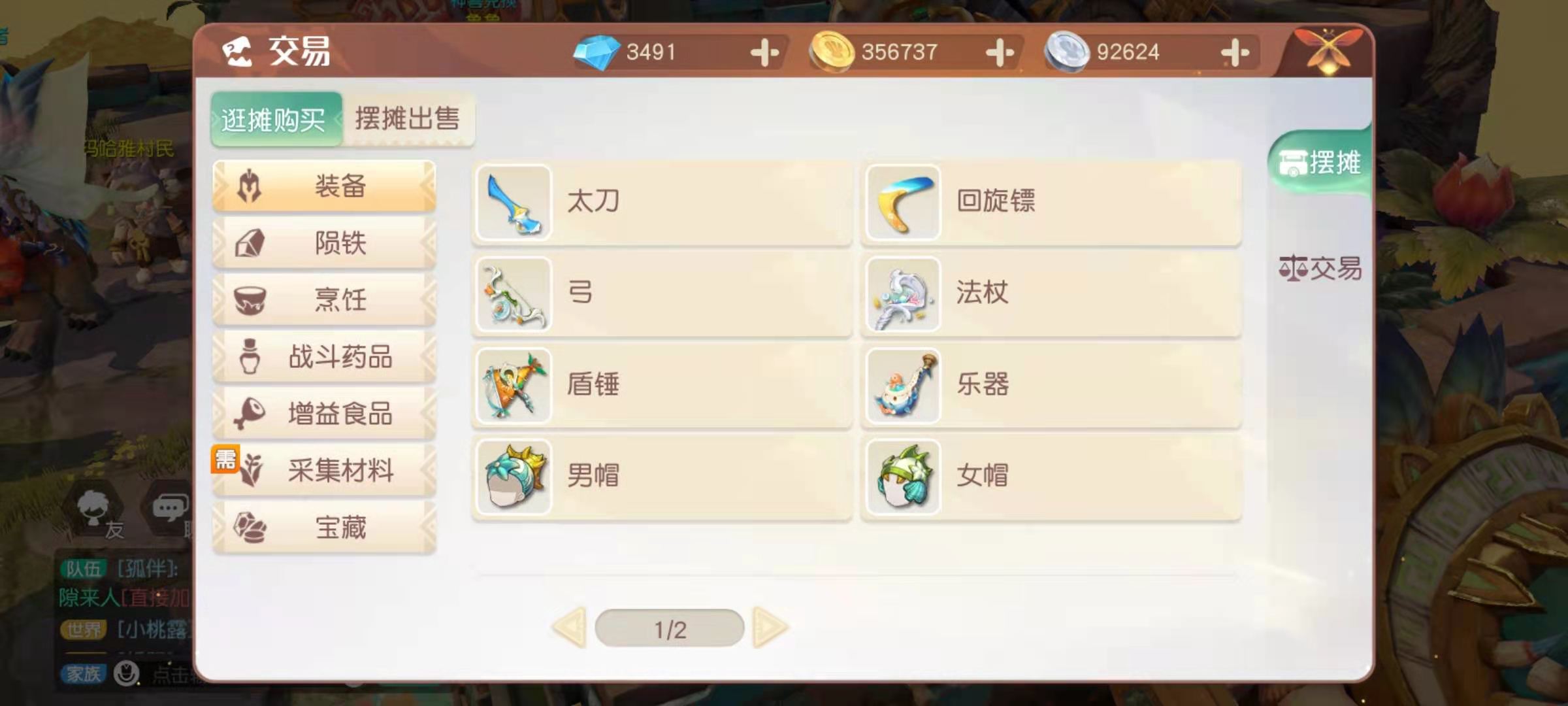The height and width of the screenshot is (706, 1568).
Task: Open 陨铁 meteorite category
Action: tap(324, 243)
